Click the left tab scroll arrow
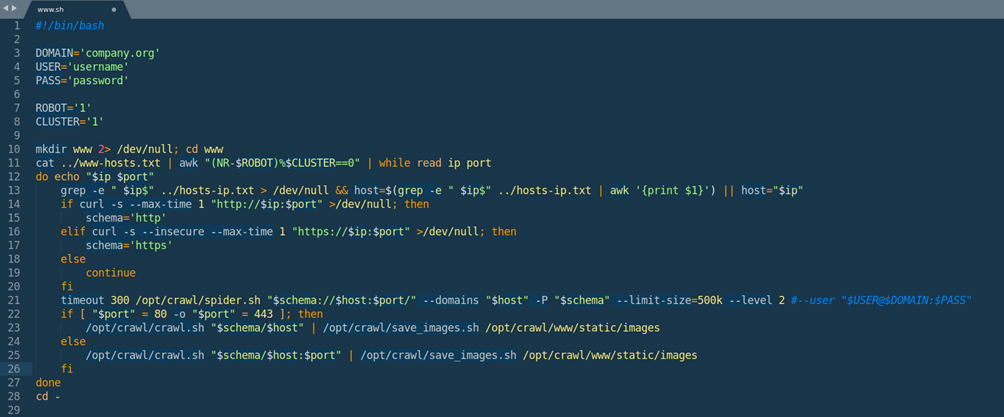The image size is (1004, 417). (x=5, y=8)
